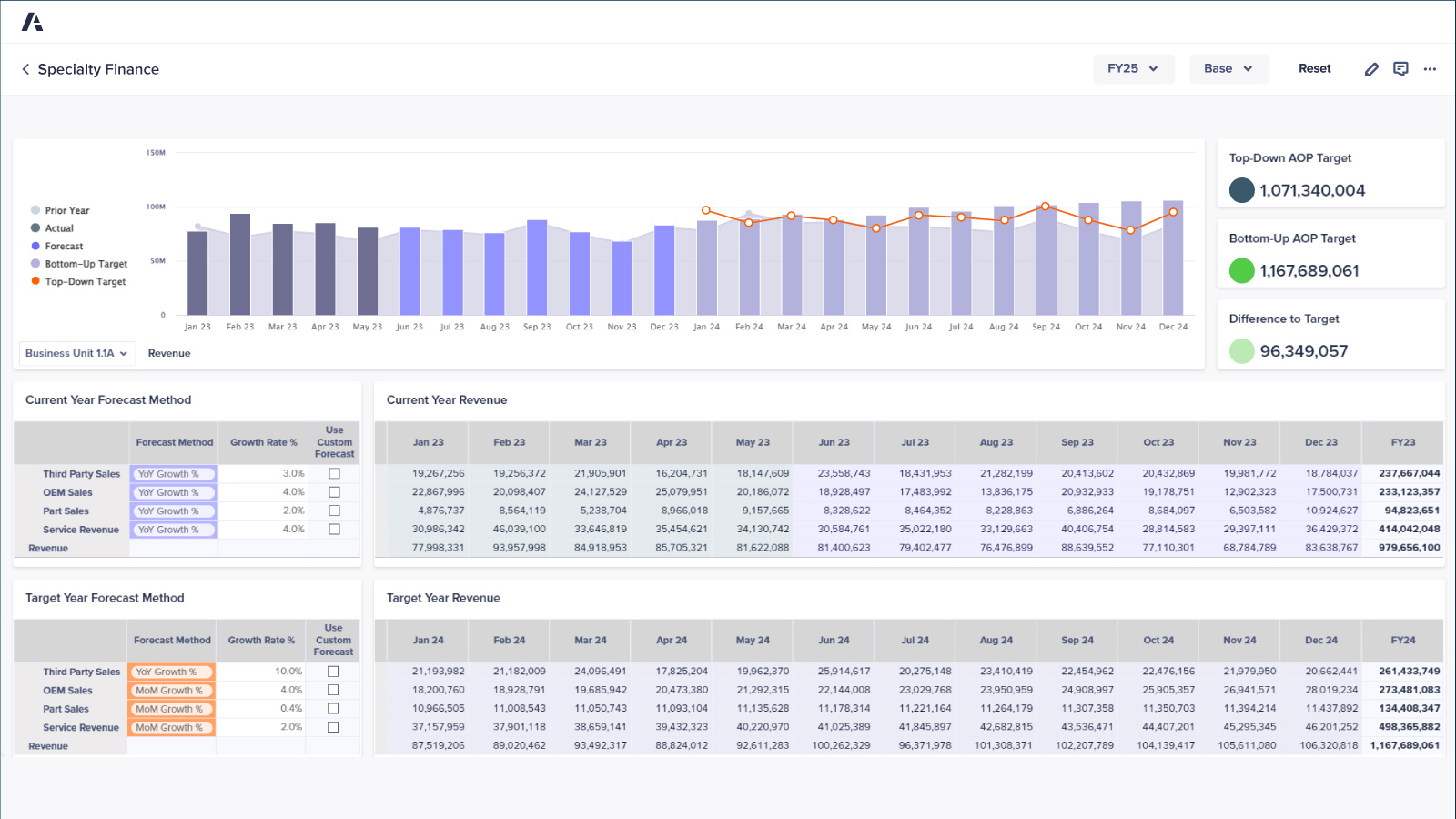Edit target year Third Party Sales growth rate cell

[262, 672]
